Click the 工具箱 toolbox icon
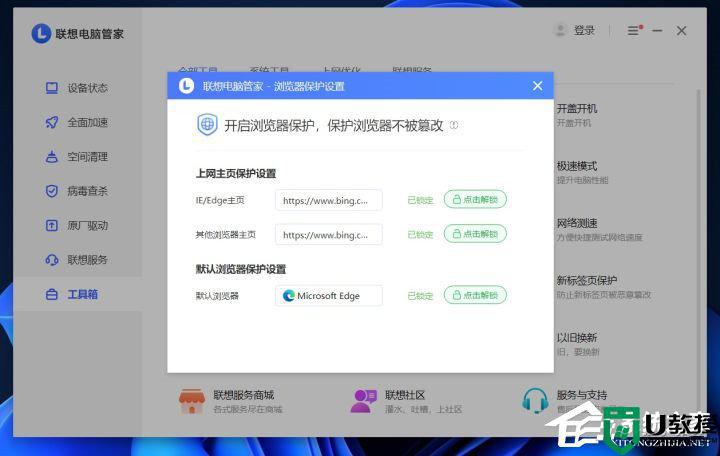Viewport: 720px width, 456px height. 52,294
